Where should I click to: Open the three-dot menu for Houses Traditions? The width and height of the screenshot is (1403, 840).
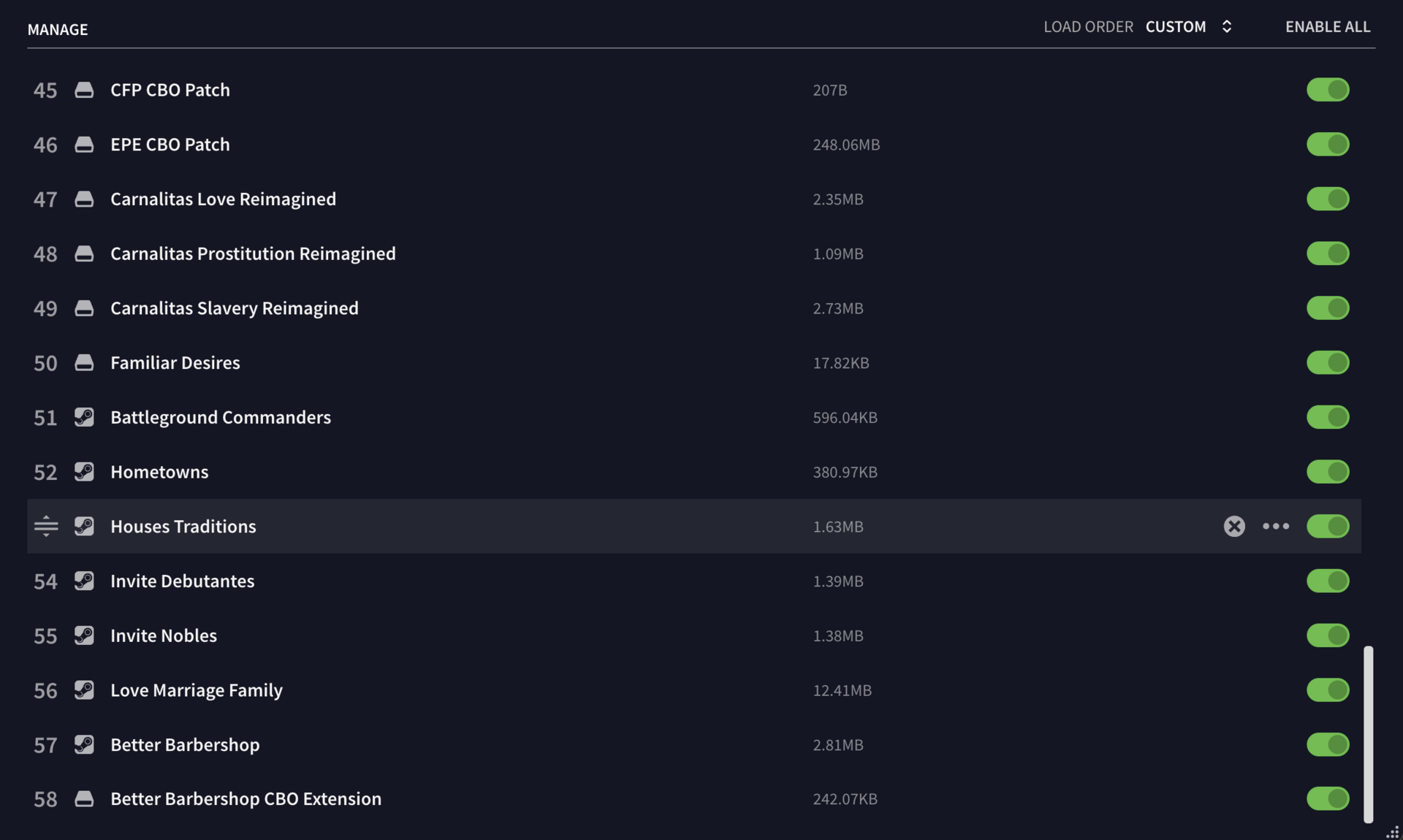click(1276, 526)
